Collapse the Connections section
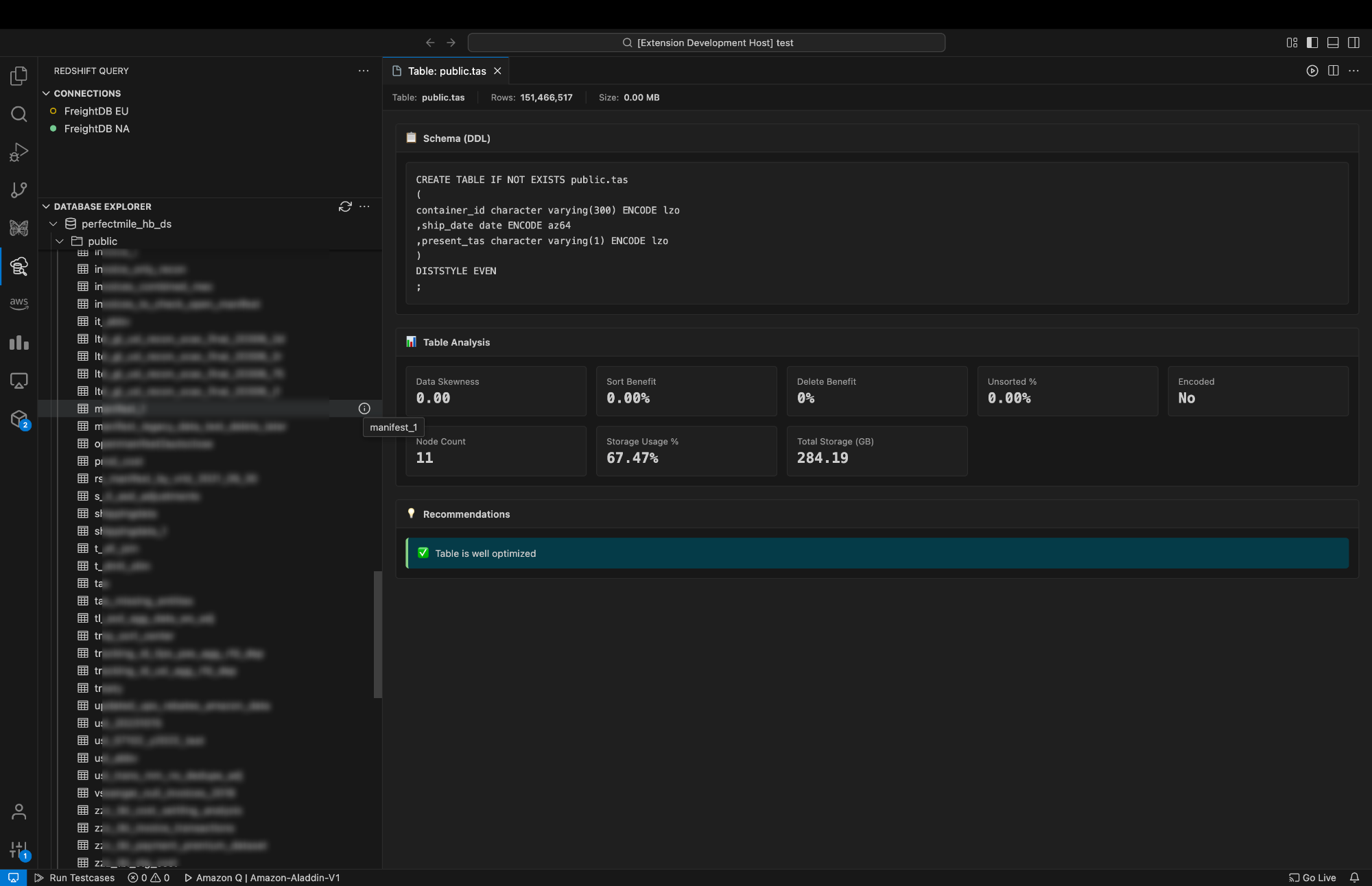Screen dimensions: 1372x886 [x=46, y=93]
